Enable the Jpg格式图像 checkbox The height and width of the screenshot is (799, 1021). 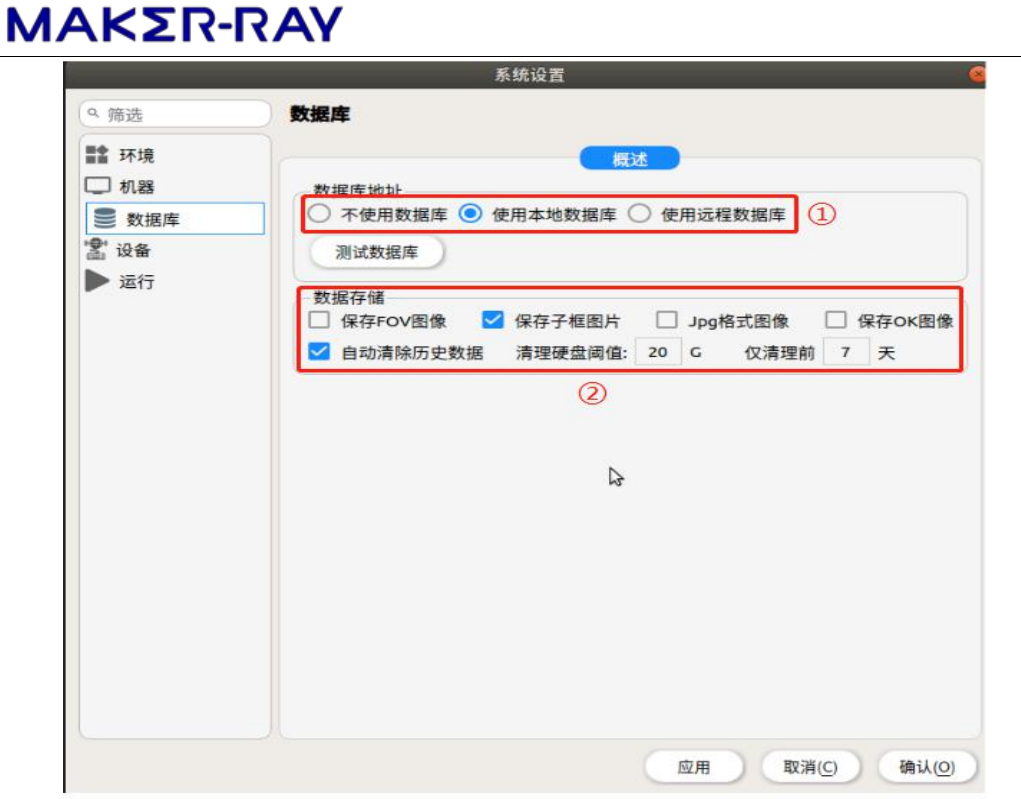tap(666, 320)
